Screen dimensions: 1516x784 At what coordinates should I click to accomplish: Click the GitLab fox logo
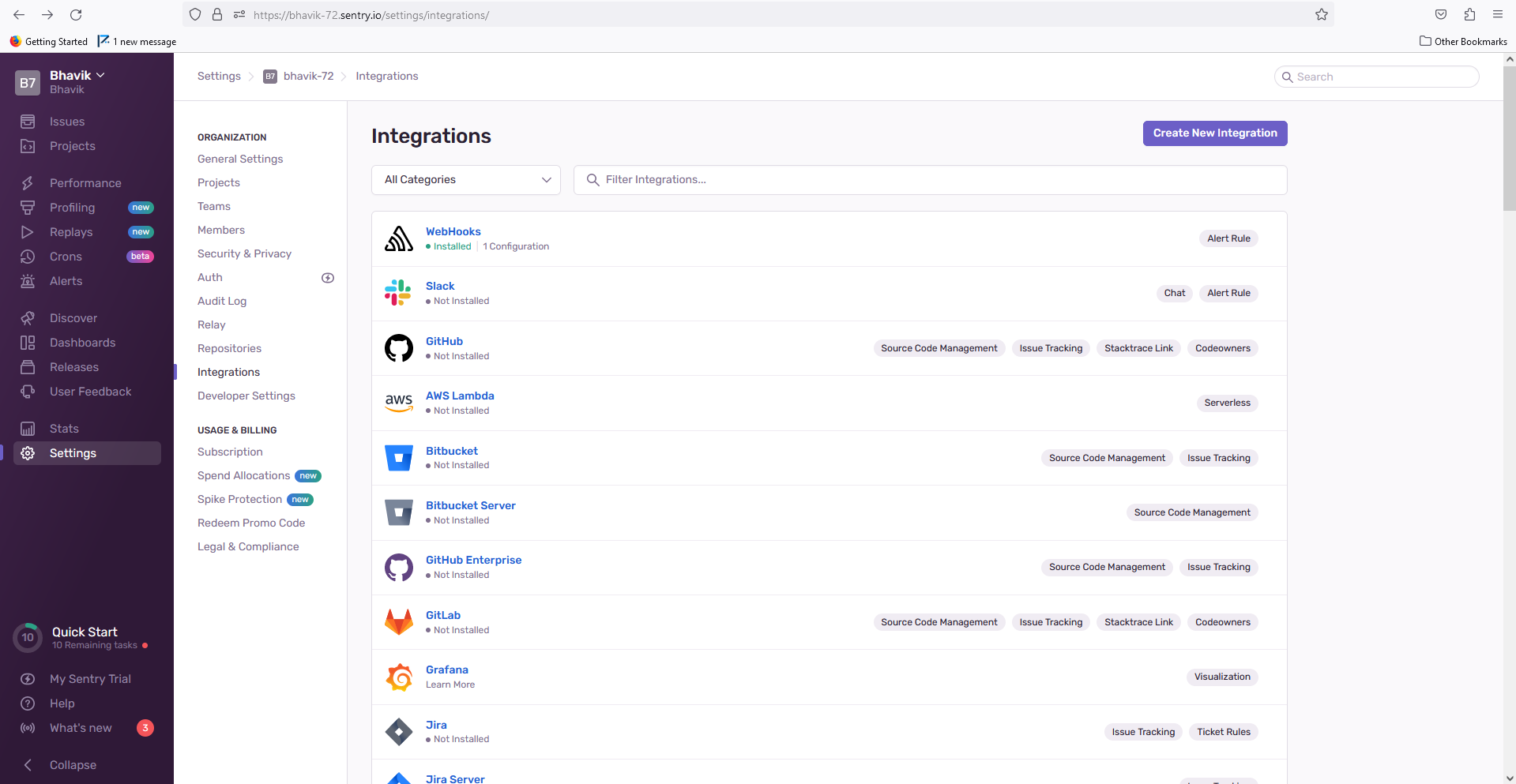[398, 622]
